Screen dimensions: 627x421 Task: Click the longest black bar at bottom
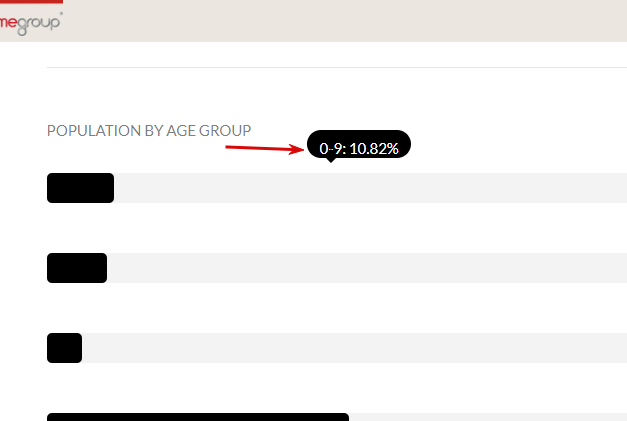click(x=197, y=416)
